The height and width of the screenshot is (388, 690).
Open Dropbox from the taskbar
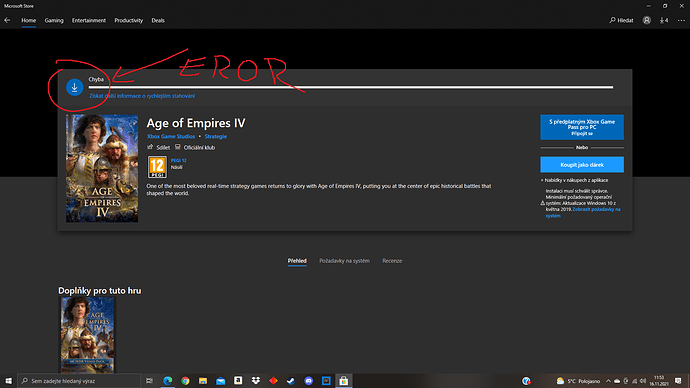(256, 381)
